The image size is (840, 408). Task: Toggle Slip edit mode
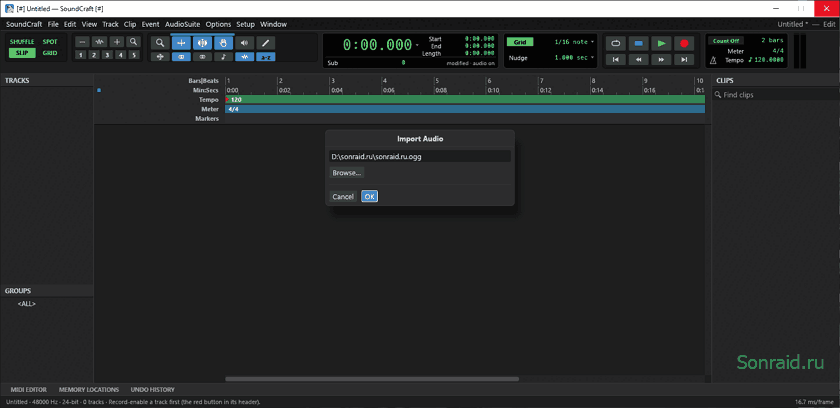(x=22, y=53)
